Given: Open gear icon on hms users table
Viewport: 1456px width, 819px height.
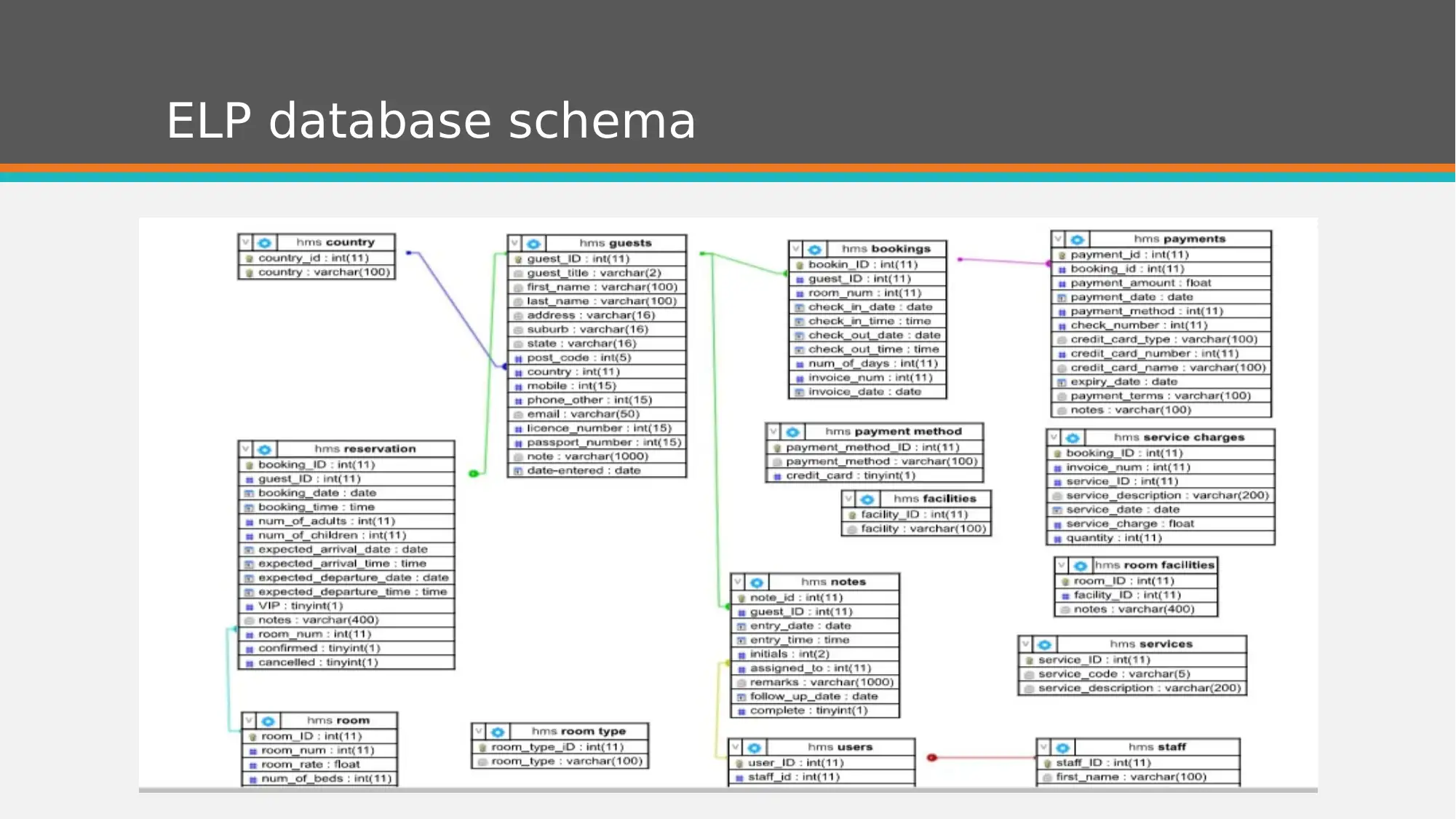Looking at the screenshot, I should pyautogui.click(x=754, y=748).
